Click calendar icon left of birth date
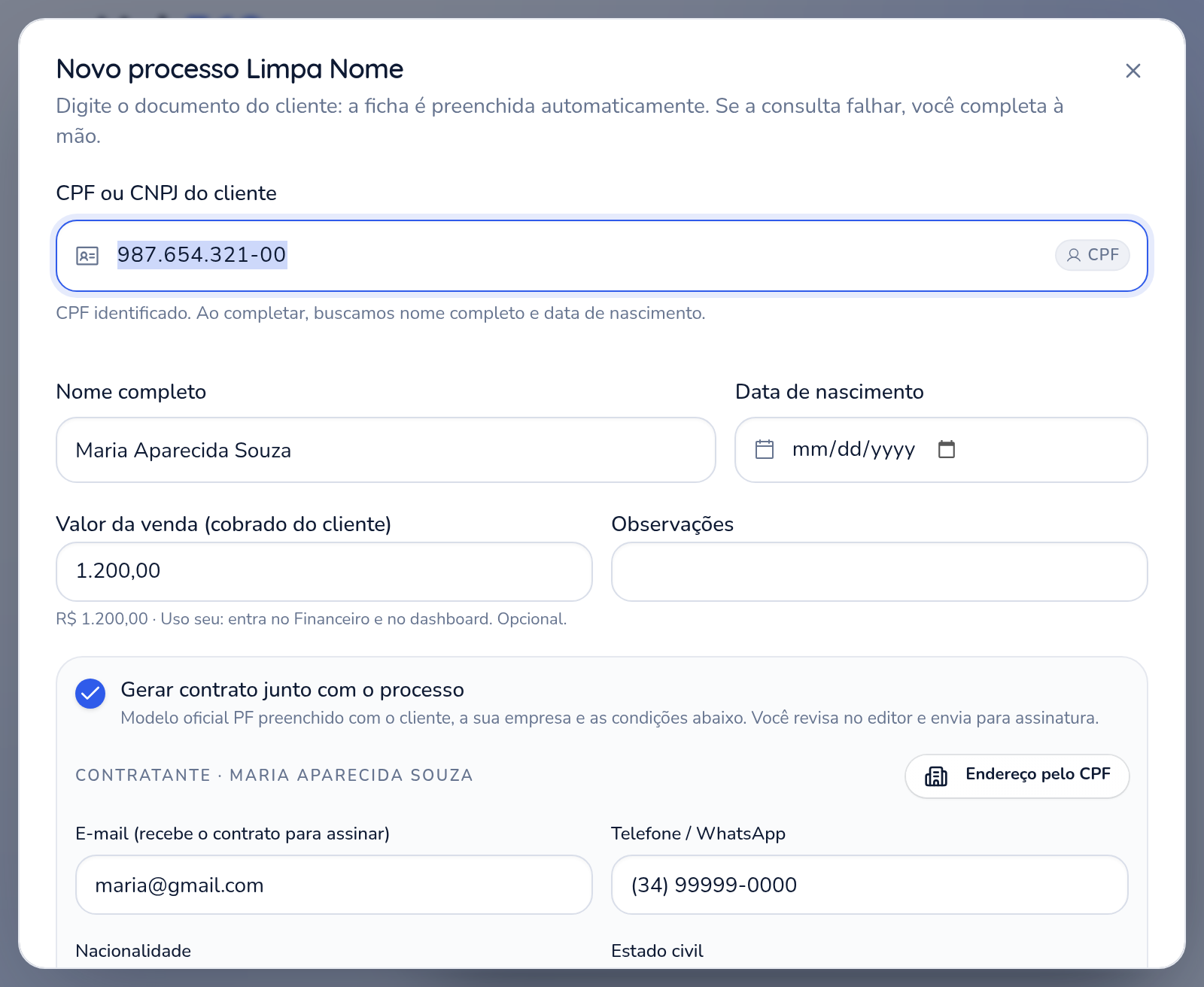Viewport: 1204px width, 987px height. [x=765, y=450]
